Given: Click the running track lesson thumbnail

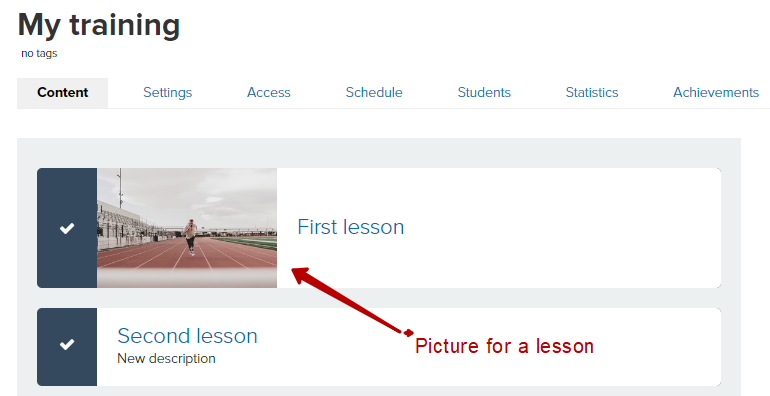Looking at the screenshot, I should click(187, 228).
